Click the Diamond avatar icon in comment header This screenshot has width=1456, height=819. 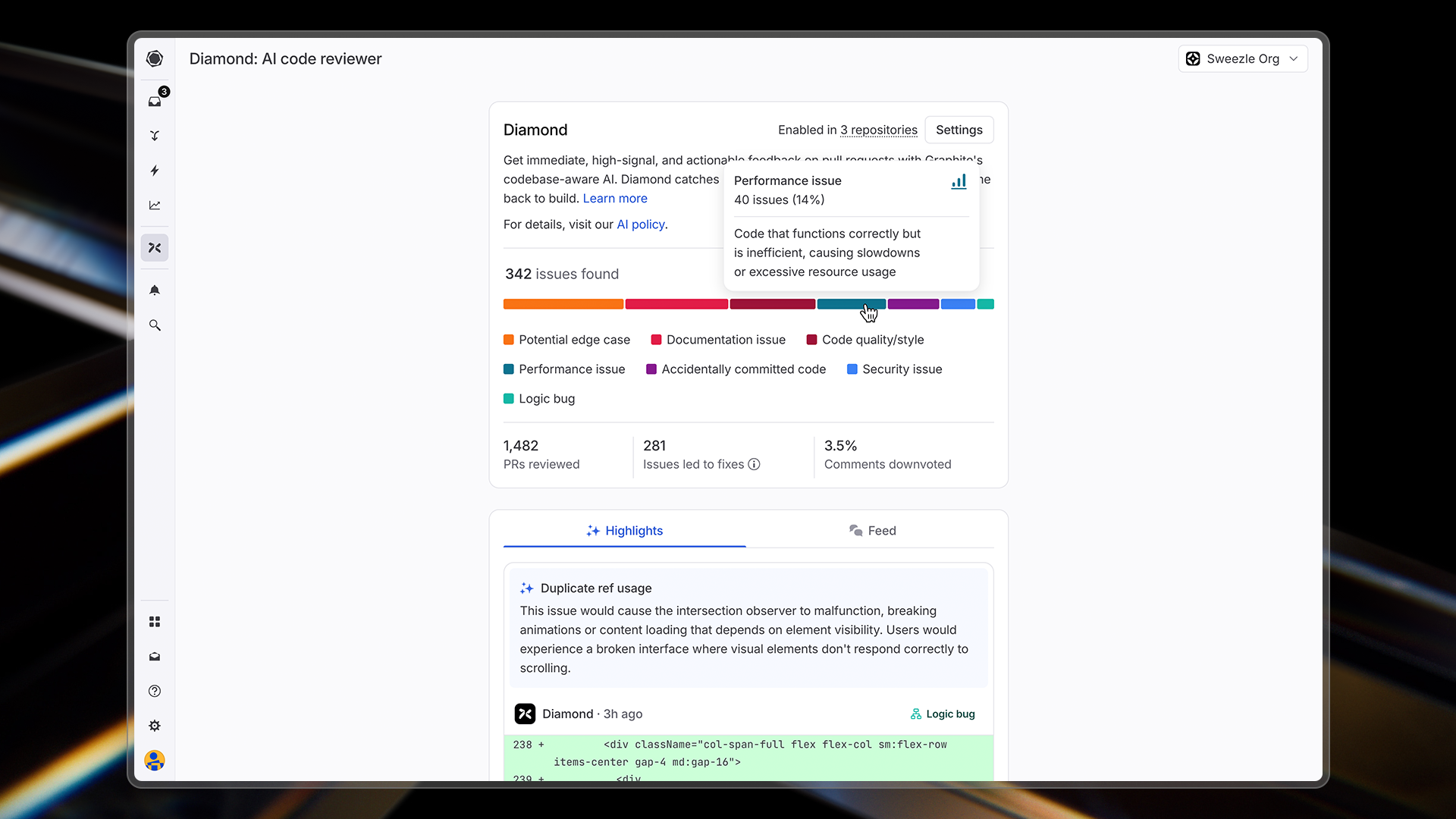click(x=525, y=714)
